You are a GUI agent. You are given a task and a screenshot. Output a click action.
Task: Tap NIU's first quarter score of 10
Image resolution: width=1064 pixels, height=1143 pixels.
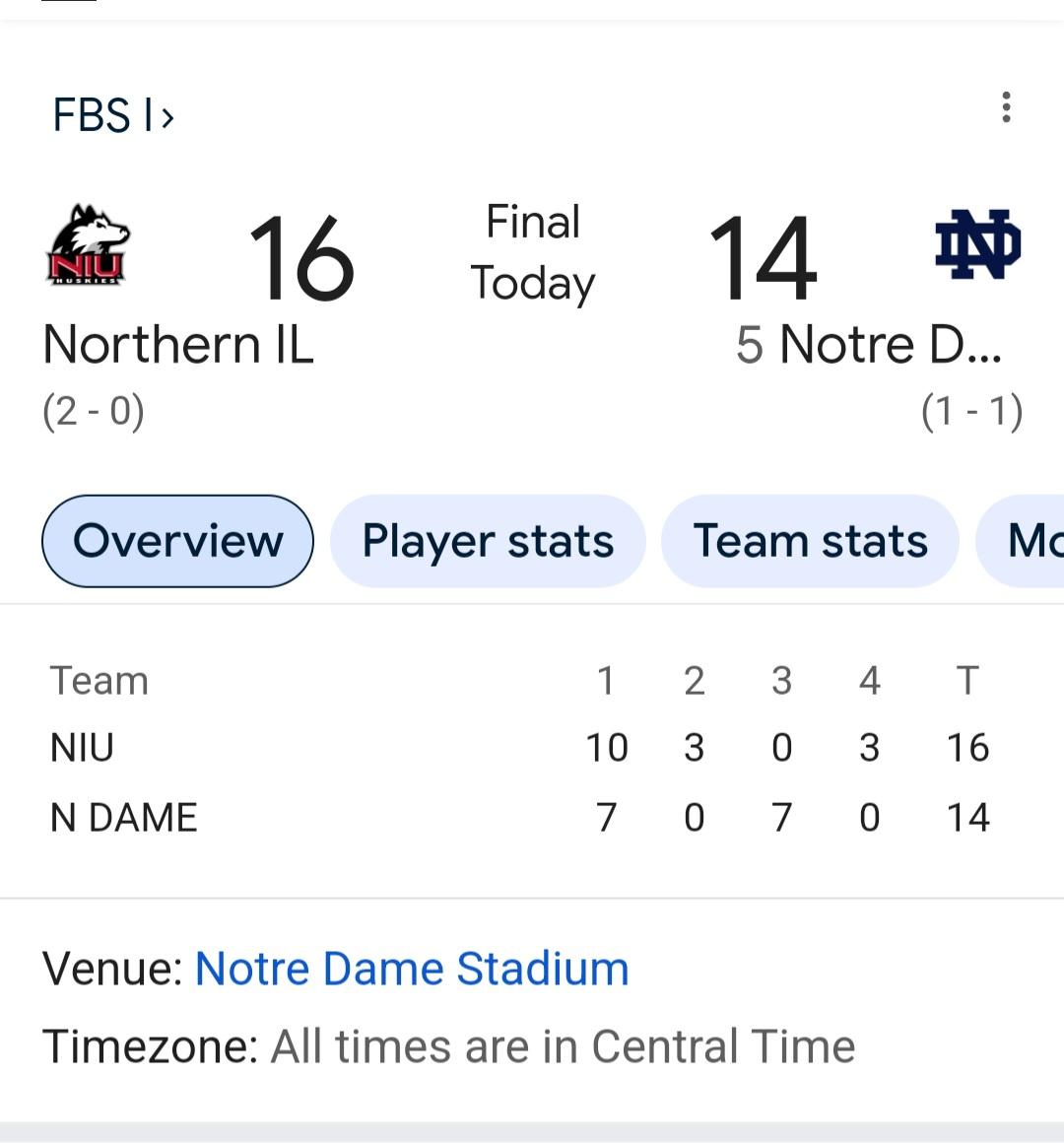[x=606, y=748]
